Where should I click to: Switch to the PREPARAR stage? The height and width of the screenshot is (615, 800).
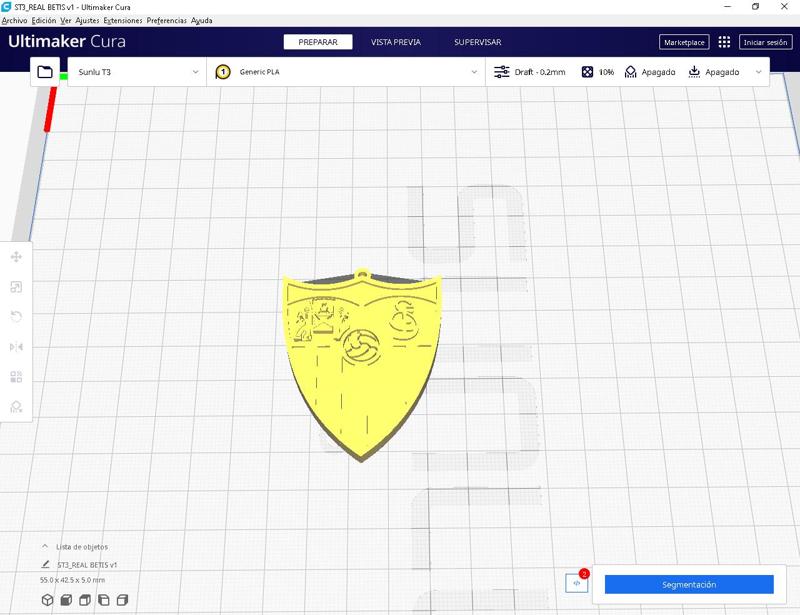click(x=318, y=42)
